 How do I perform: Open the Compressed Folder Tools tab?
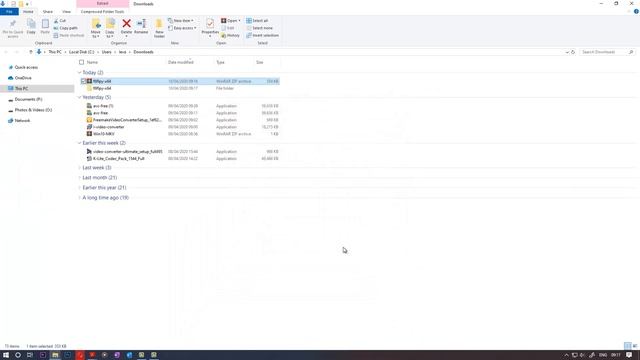coord(102,12)
